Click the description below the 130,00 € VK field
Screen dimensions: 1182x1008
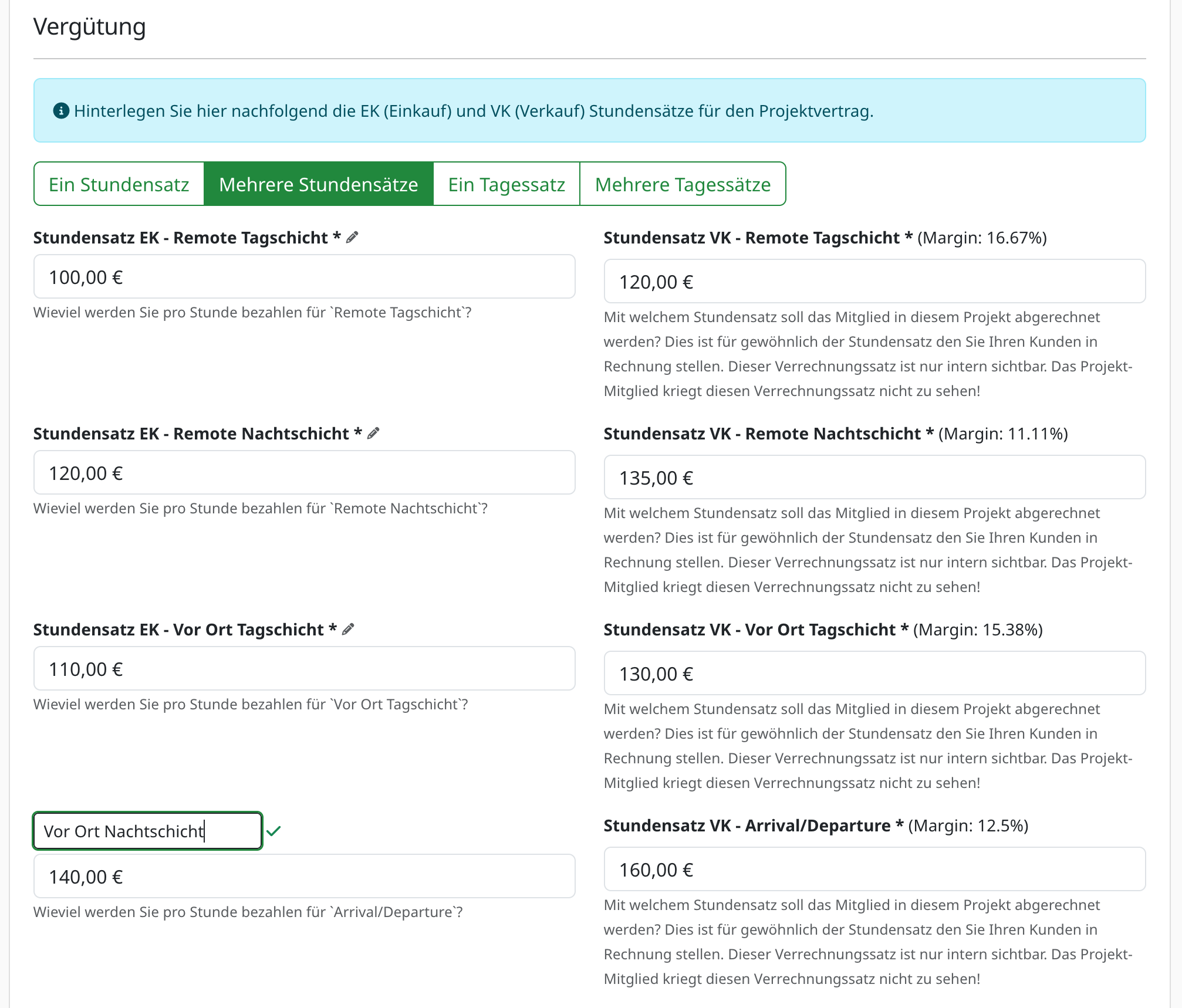tap(868, 746)
